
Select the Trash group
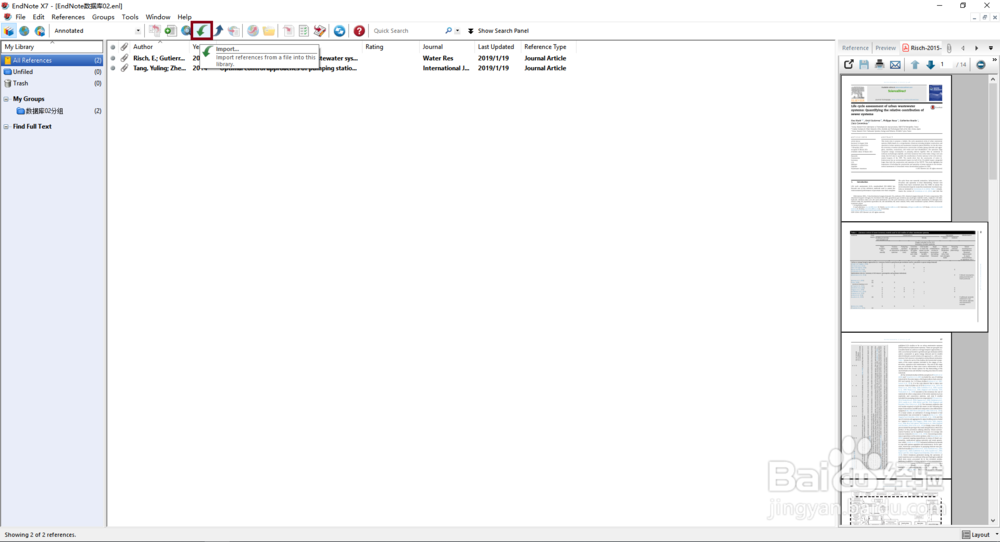pyautogui.click(x=52, y=84)
